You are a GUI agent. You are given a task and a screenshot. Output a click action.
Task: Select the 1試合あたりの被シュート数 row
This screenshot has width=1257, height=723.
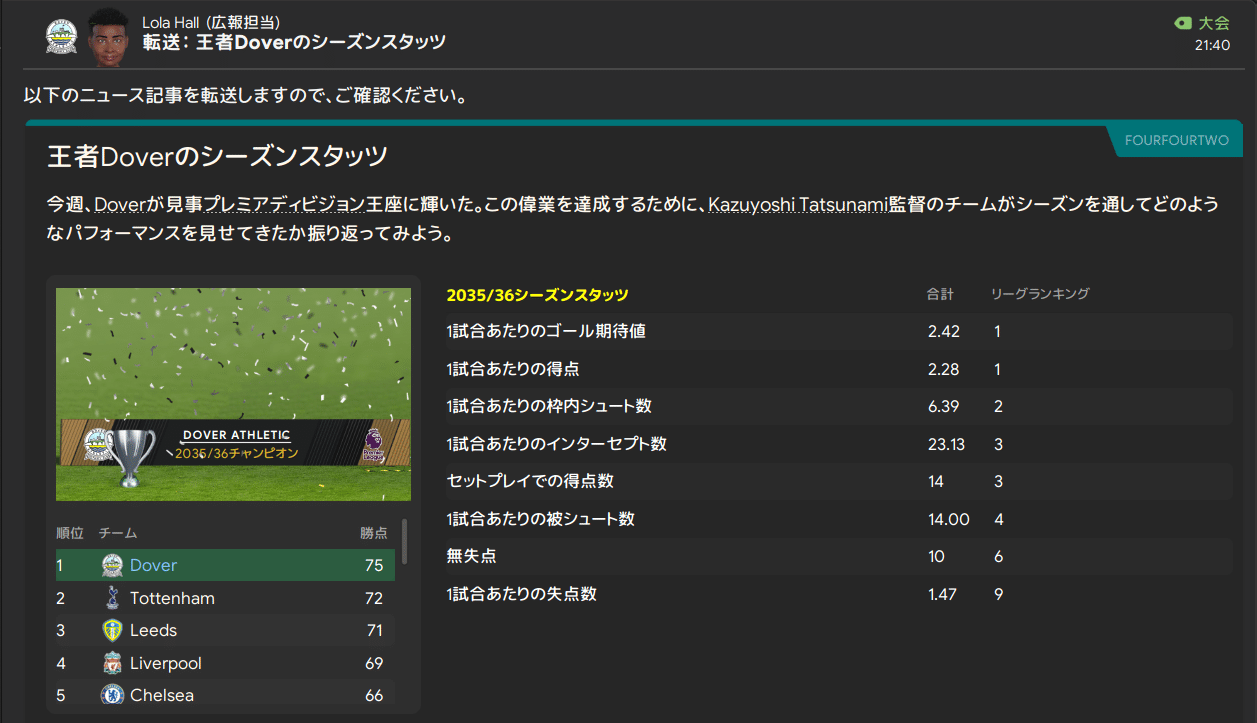(x=838, y=519)
